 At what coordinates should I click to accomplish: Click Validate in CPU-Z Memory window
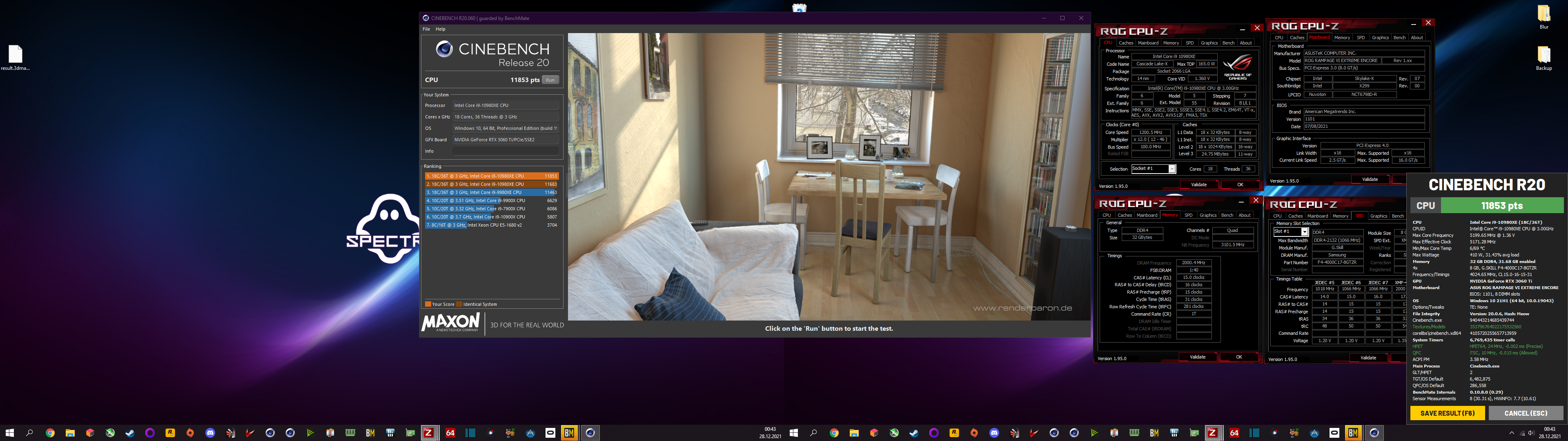[x=1197, y=357]
